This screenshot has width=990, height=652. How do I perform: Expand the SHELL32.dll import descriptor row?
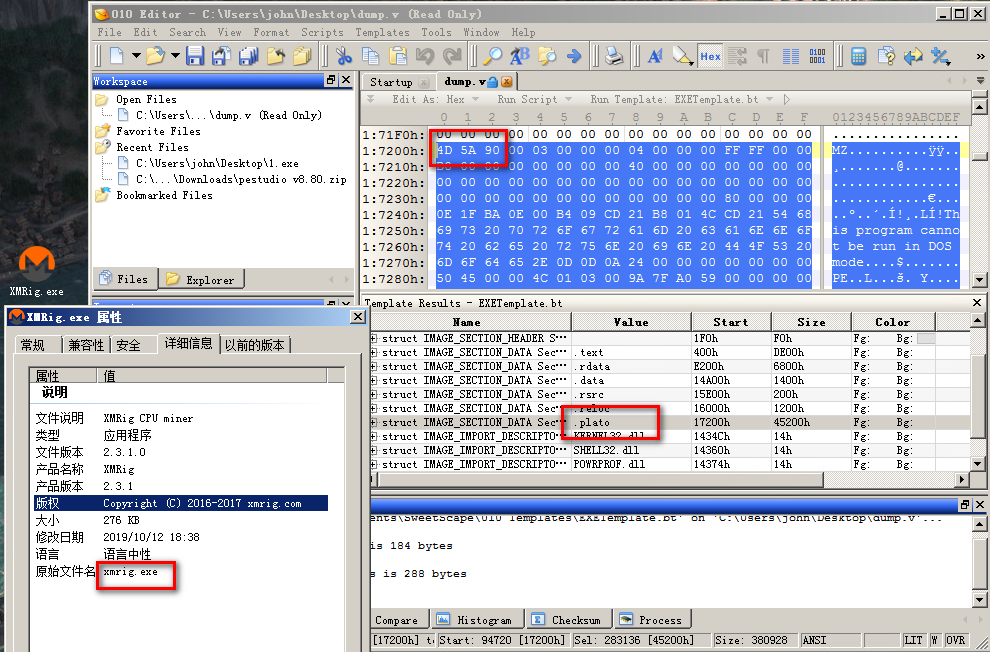pos(374,450)
